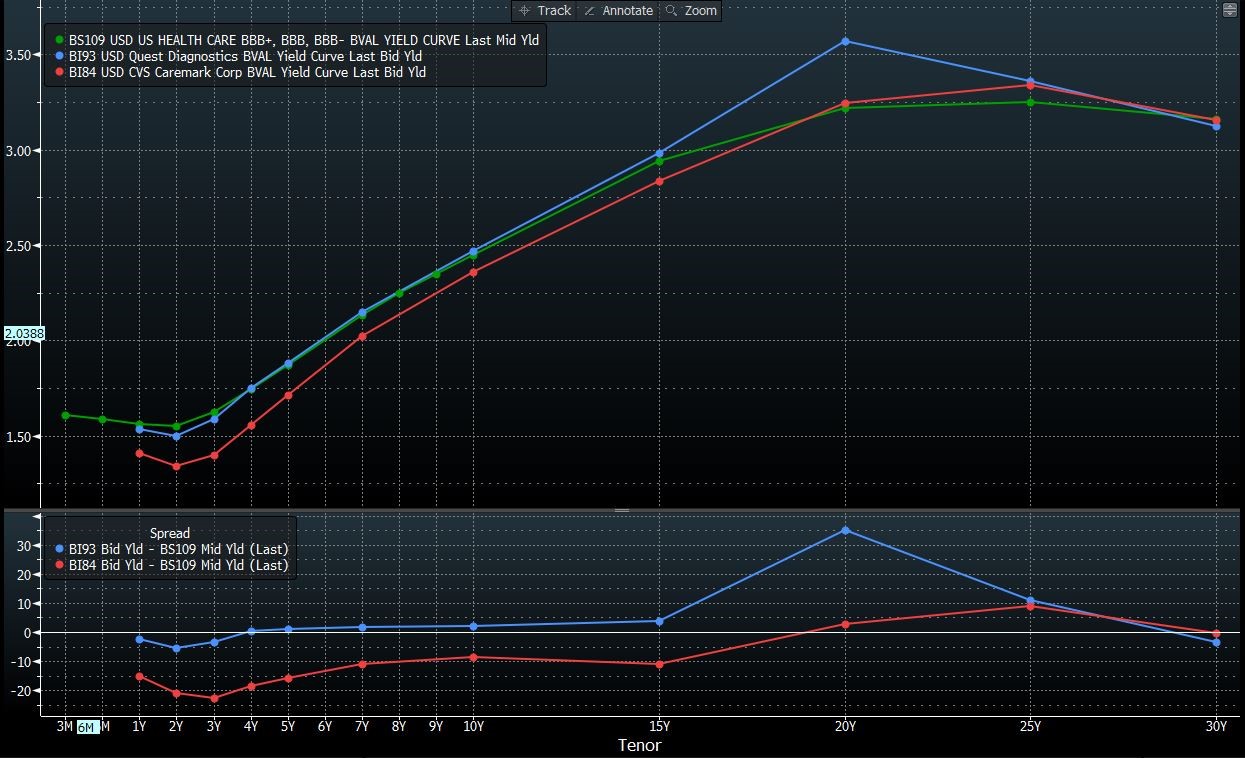1245x758 pixels.
Task: Click the Annotate pencil icon
Action: (x=589, y=11)
